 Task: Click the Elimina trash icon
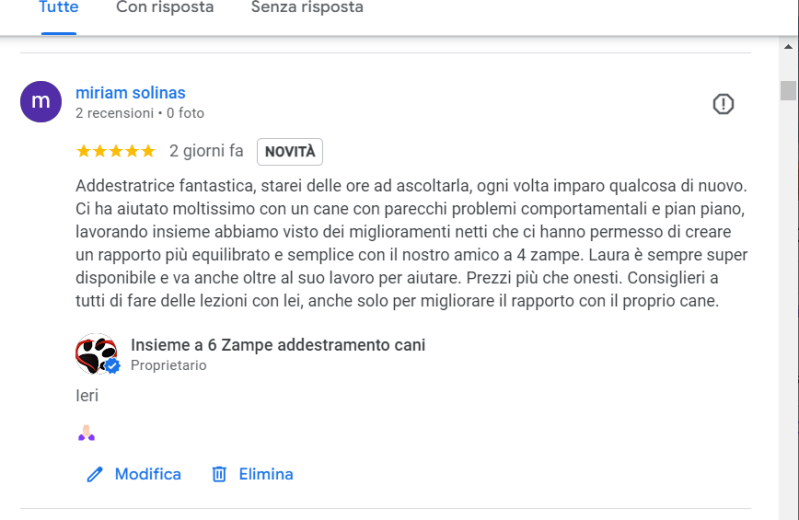point(219,475)
